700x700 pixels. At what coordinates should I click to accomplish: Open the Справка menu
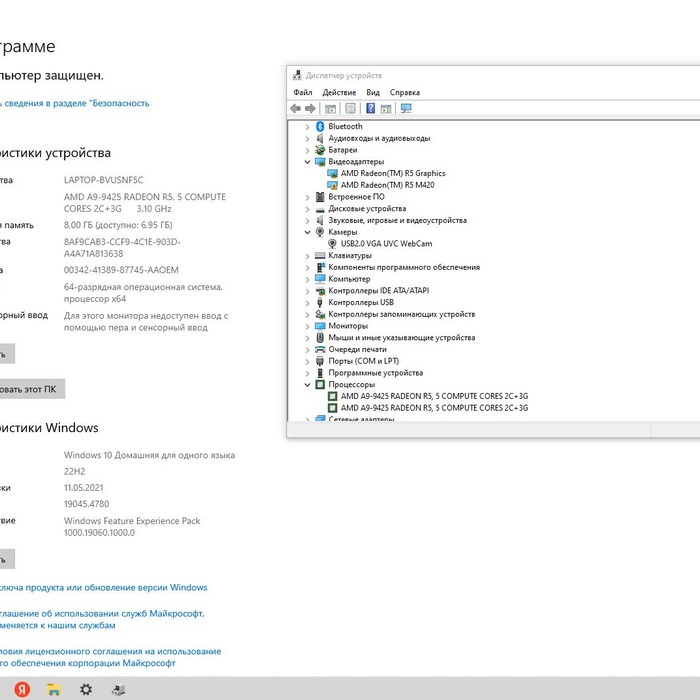pyautogui.click(x=404, y=92)
